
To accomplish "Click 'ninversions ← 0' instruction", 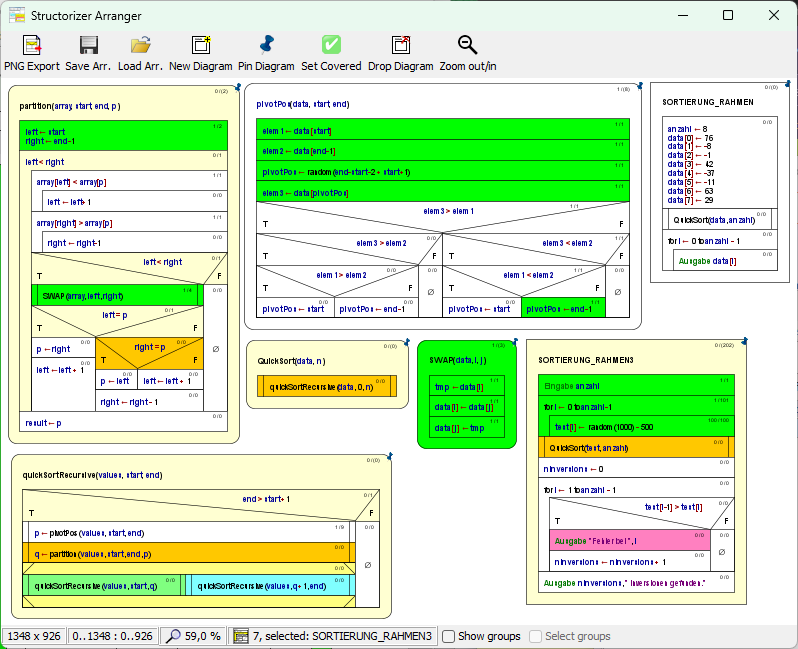I will pos(636,468).
